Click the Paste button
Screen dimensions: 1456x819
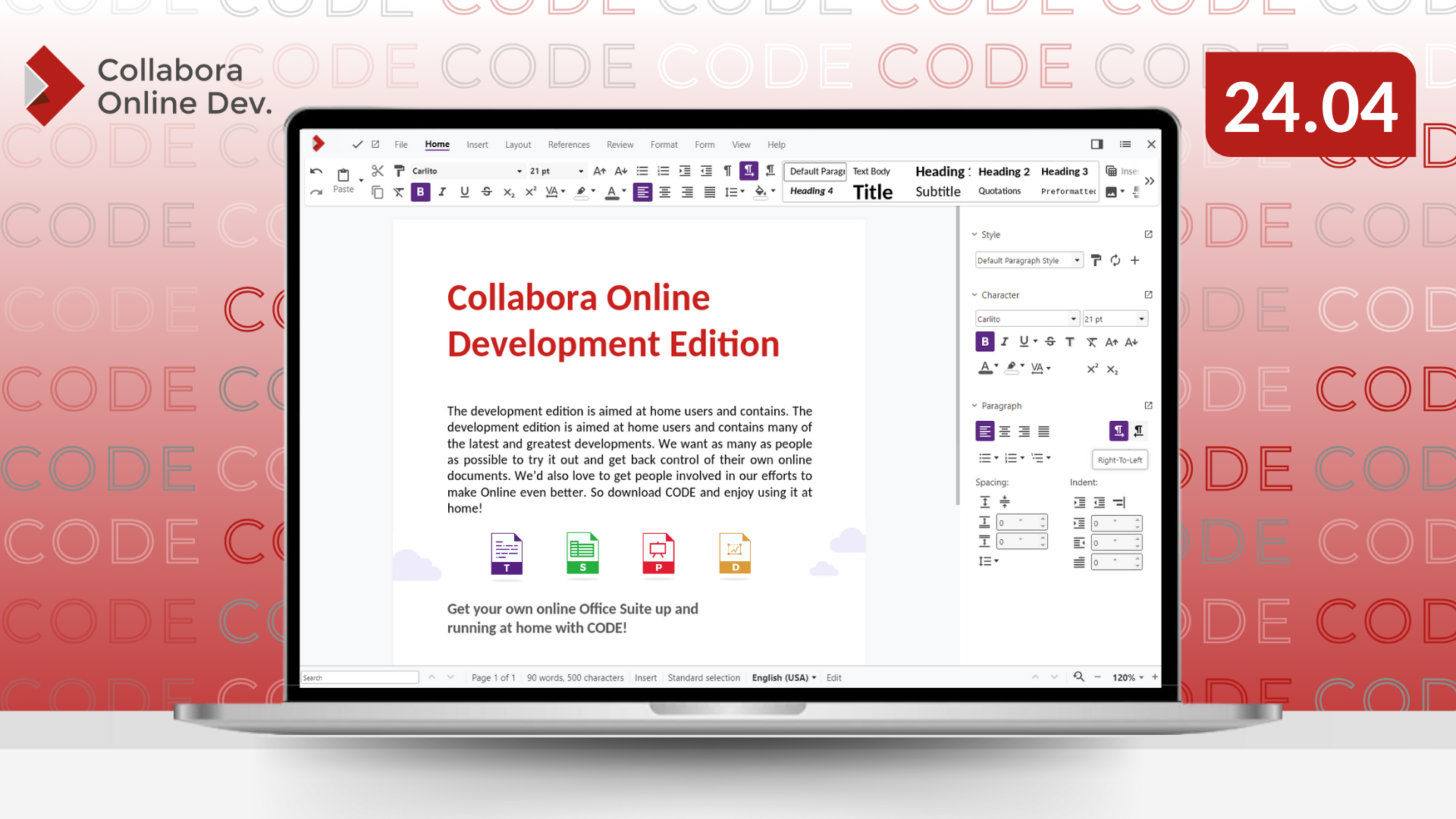pos(344,180)
